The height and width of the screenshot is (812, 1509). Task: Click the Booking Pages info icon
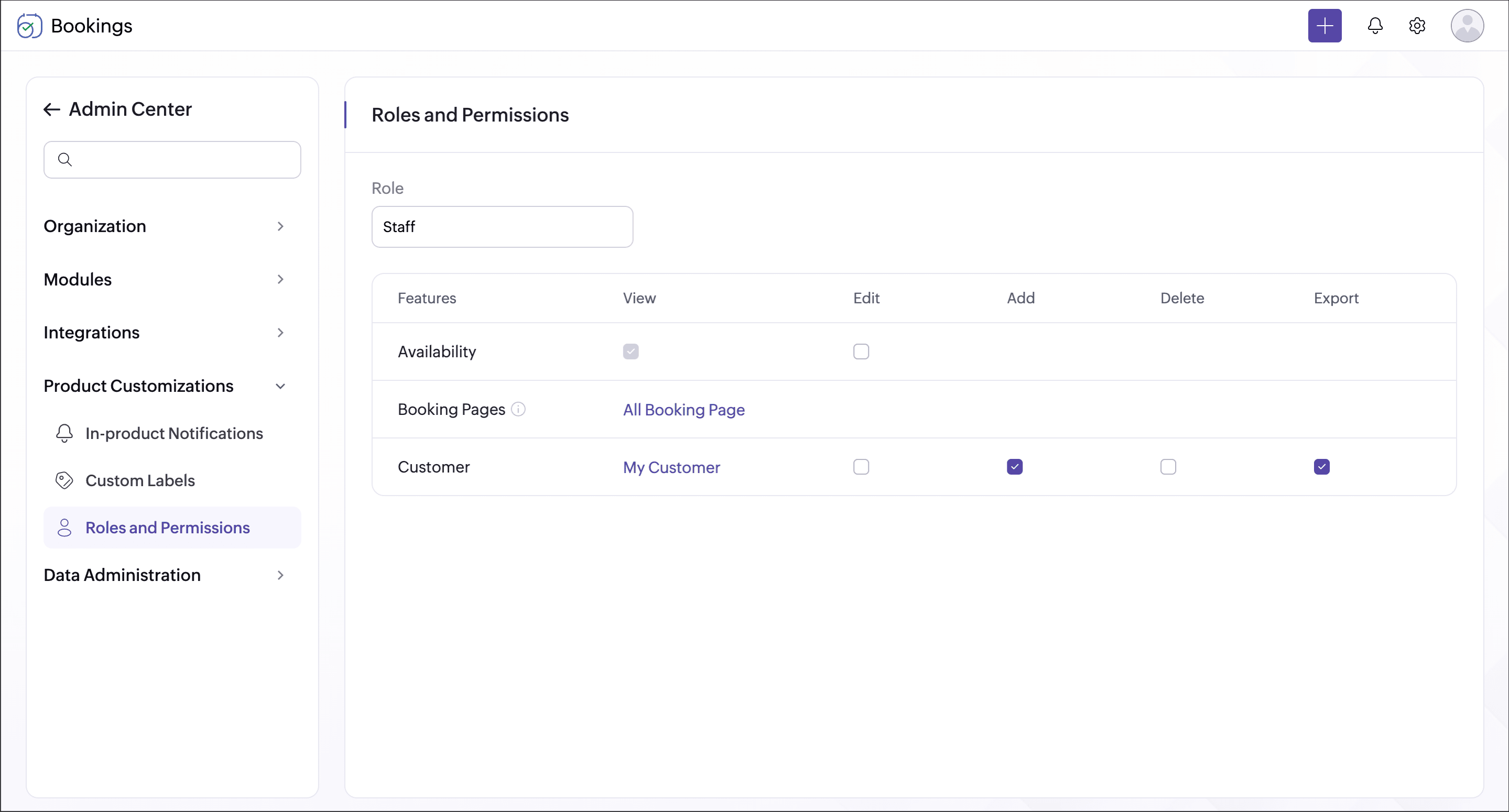pyautogui.click(x=518, y=409)
